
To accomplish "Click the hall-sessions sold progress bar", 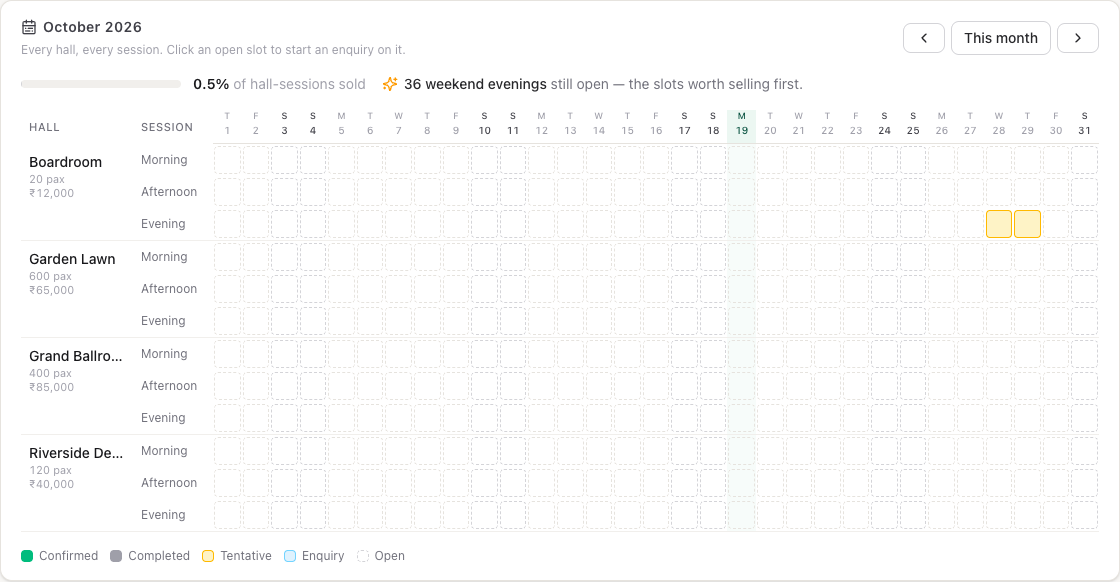I will pos(101,84).
